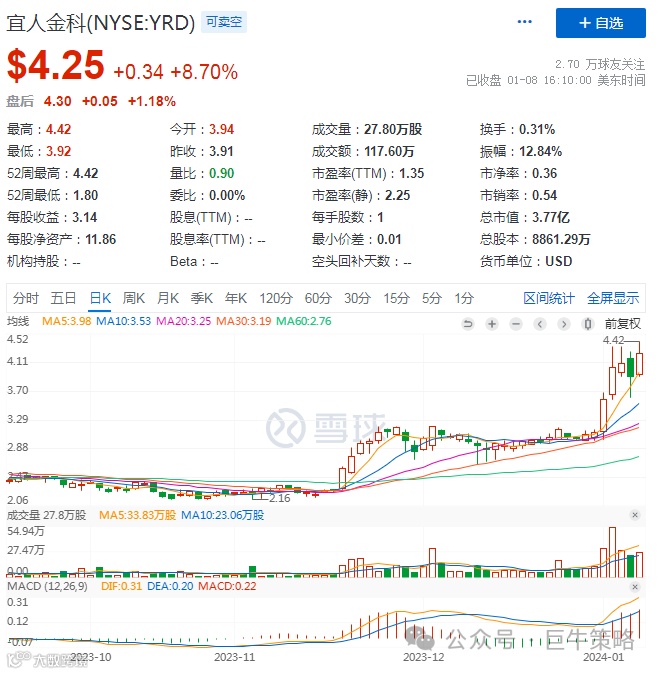Click the 2.70 万球友关注 followers text
The image size is (661, 674).
(x=600, y=64)
